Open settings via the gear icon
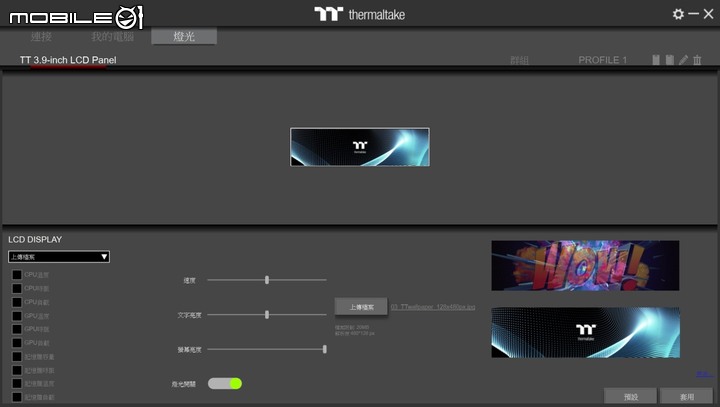This screenshot has height=407, width=720. [x=678, y=14]
